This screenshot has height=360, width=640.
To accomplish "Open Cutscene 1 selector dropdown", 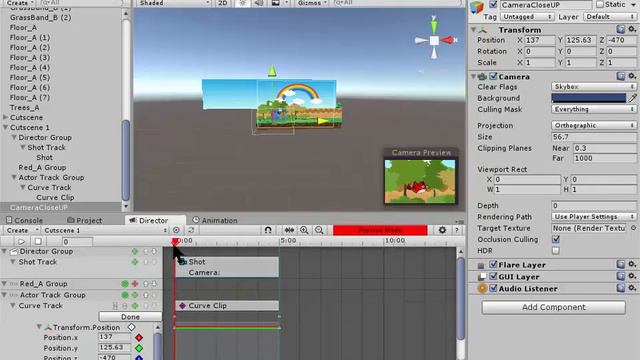I will point(105,231).
